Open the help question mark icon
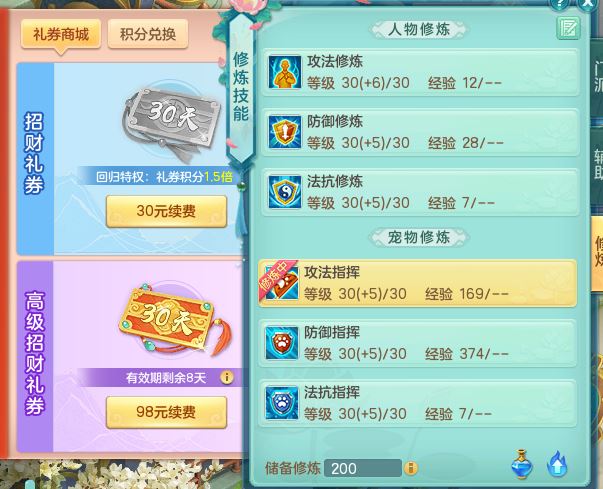Screen dimensions: 603x489 click(559, 5)
